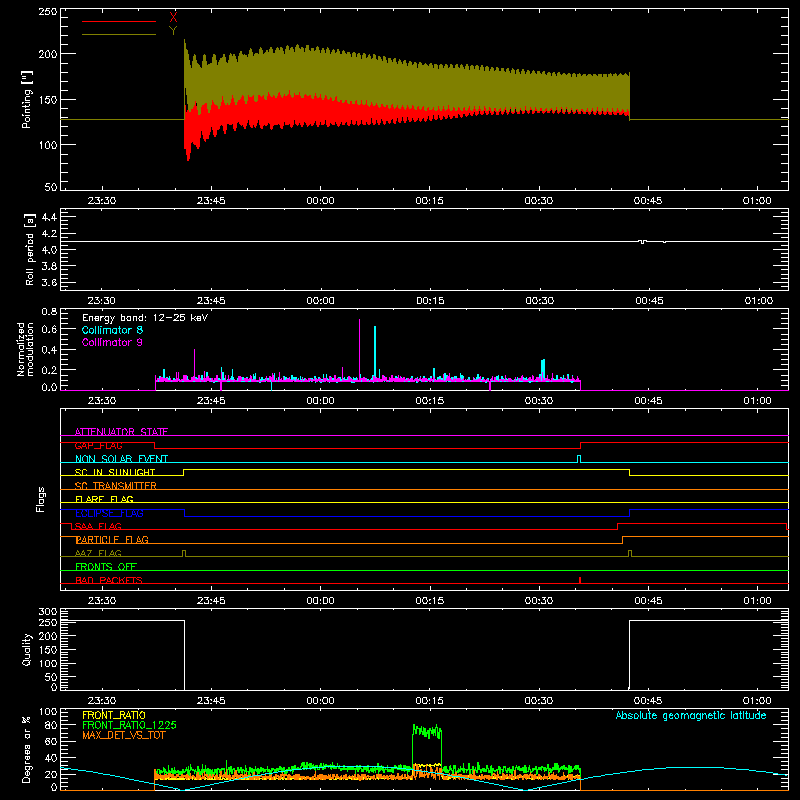Click 00:15 time label under Flags plot
This screenshot has width=800, height=800.
[x=430, y=601]
